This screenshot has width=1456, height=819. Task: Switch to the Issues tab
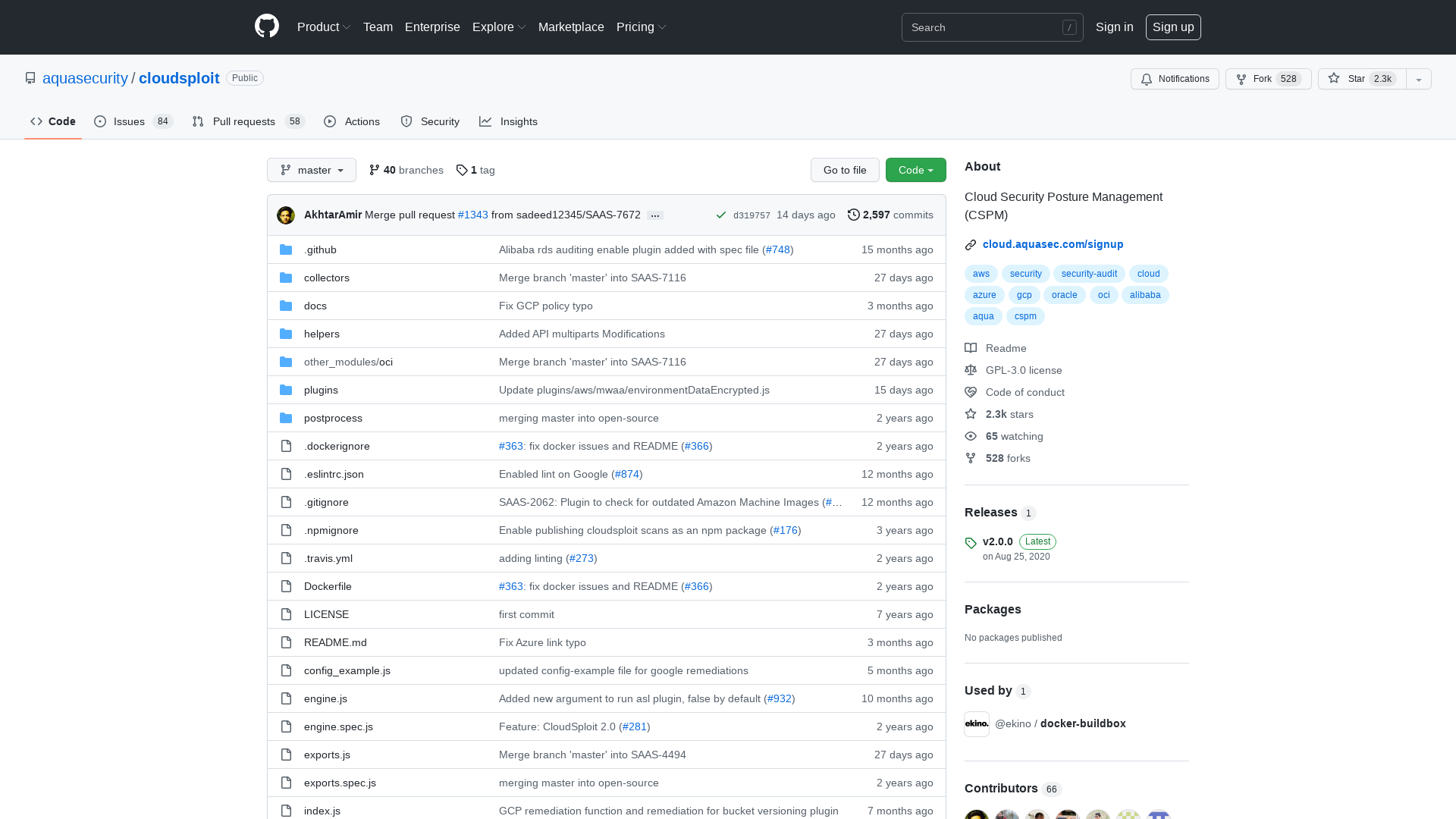pos(133,121)
